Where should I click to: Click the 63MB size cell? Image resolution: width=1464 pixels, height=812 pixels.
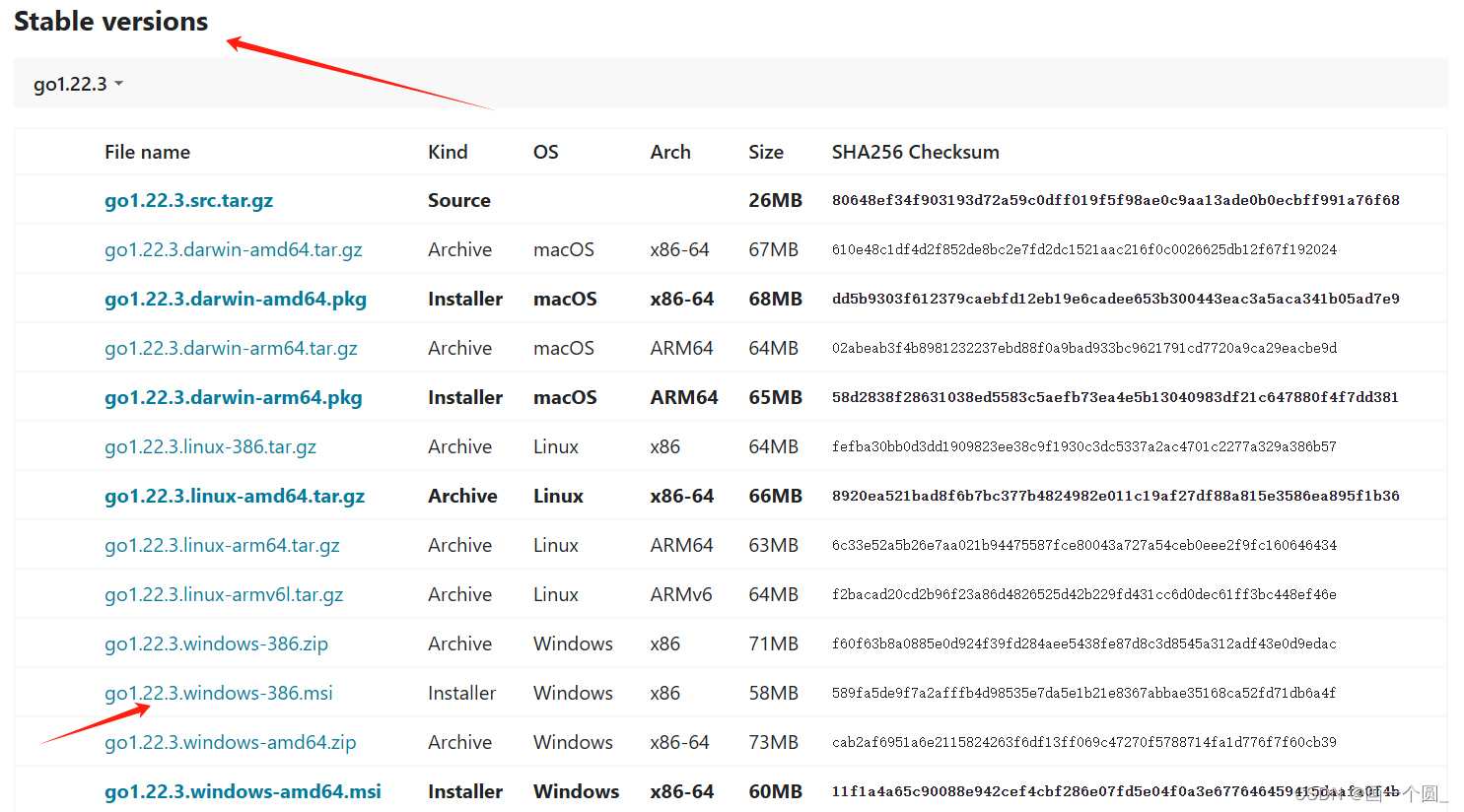[773, 545]
